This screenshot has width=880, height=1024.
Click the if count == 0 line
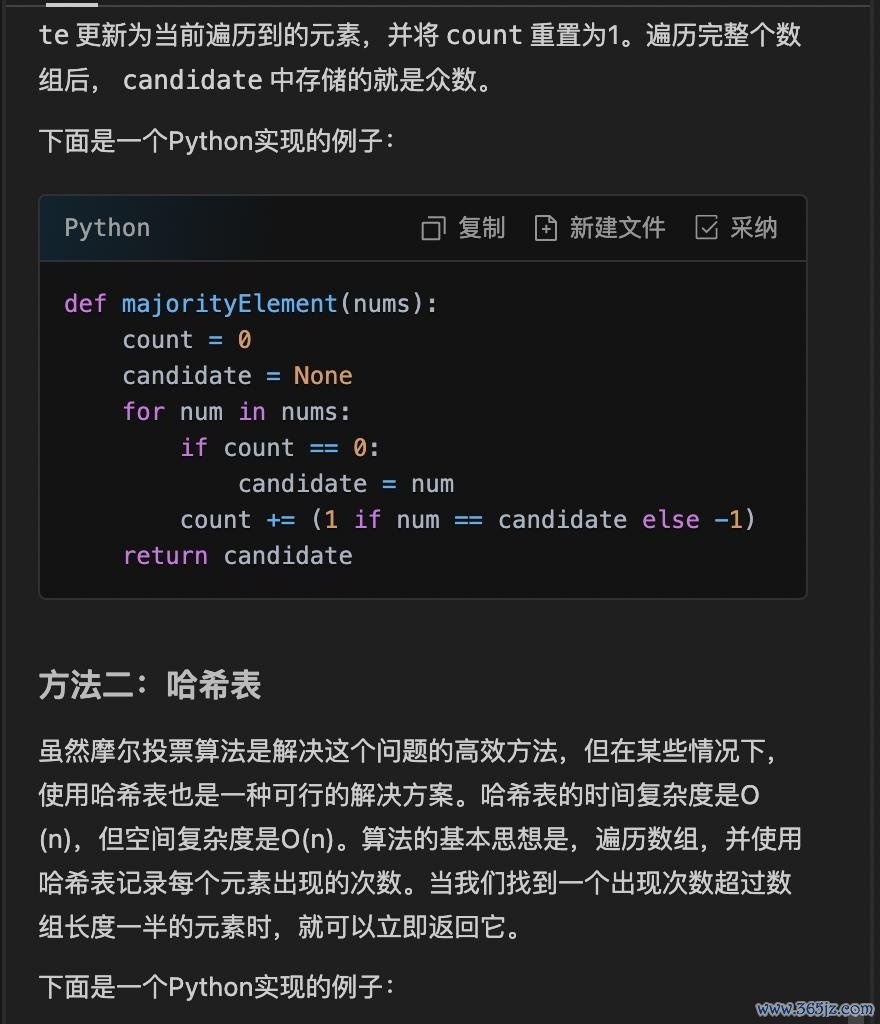tap(280, 448)
